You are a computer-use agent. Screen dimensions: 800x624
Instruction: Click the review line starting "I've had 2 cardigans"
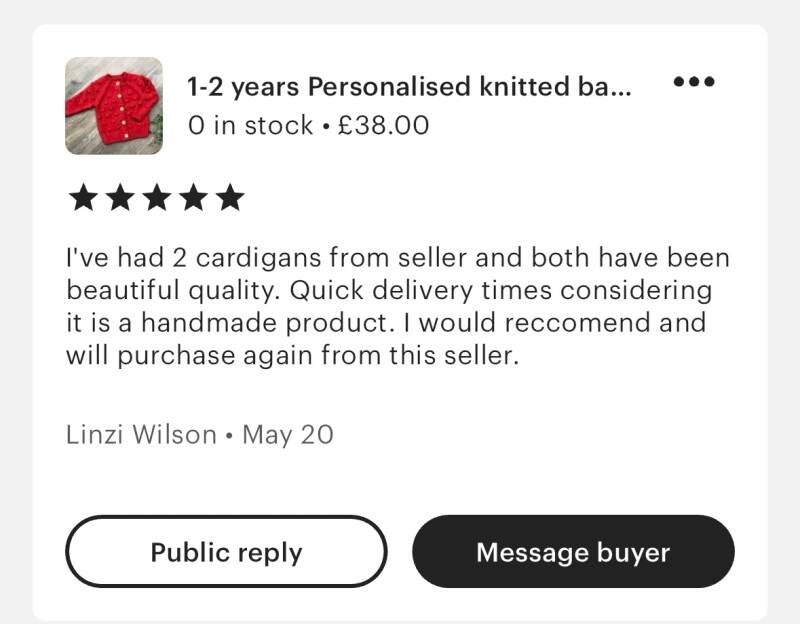397,259
